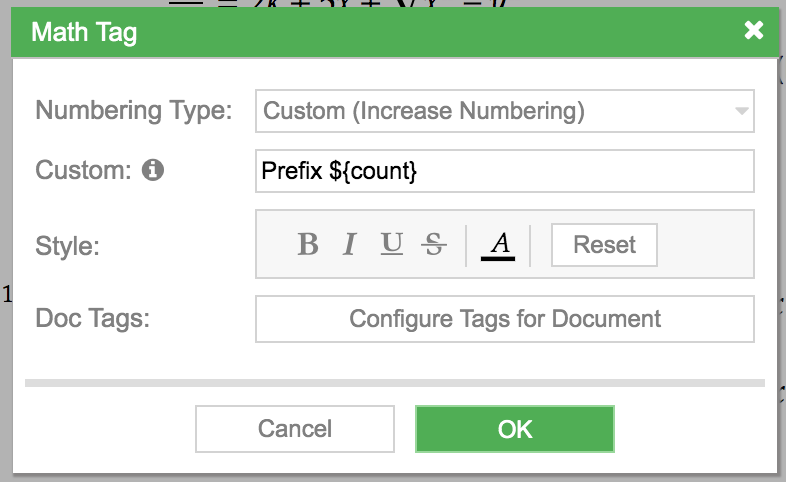The height and width of the screenshot is (482, 786).
Task: Focus the Prefix ${count} text field
Action: pos(505,171)
